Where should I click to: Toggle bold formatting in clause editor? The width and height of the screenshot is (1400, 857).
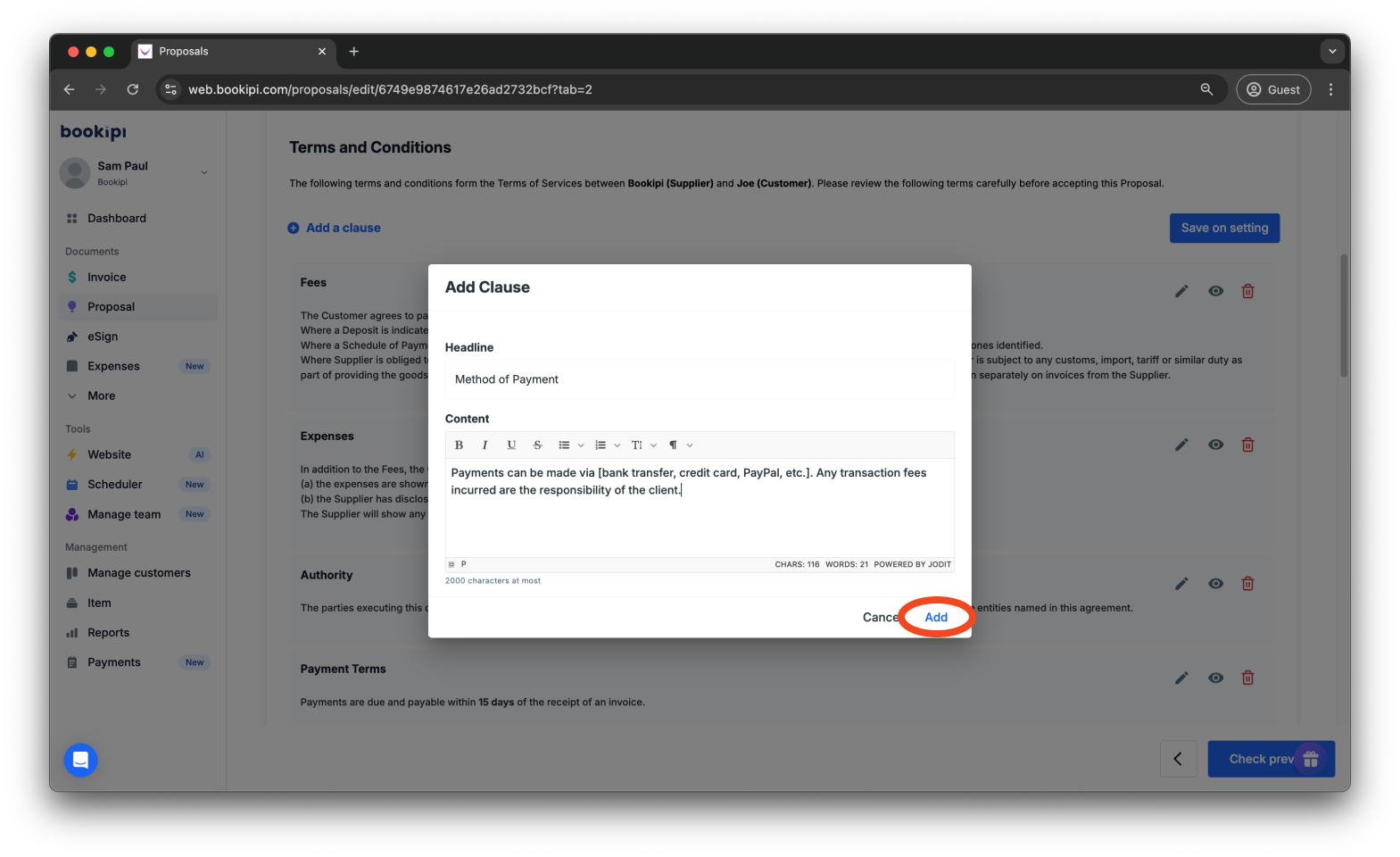[x=459, y=445]
